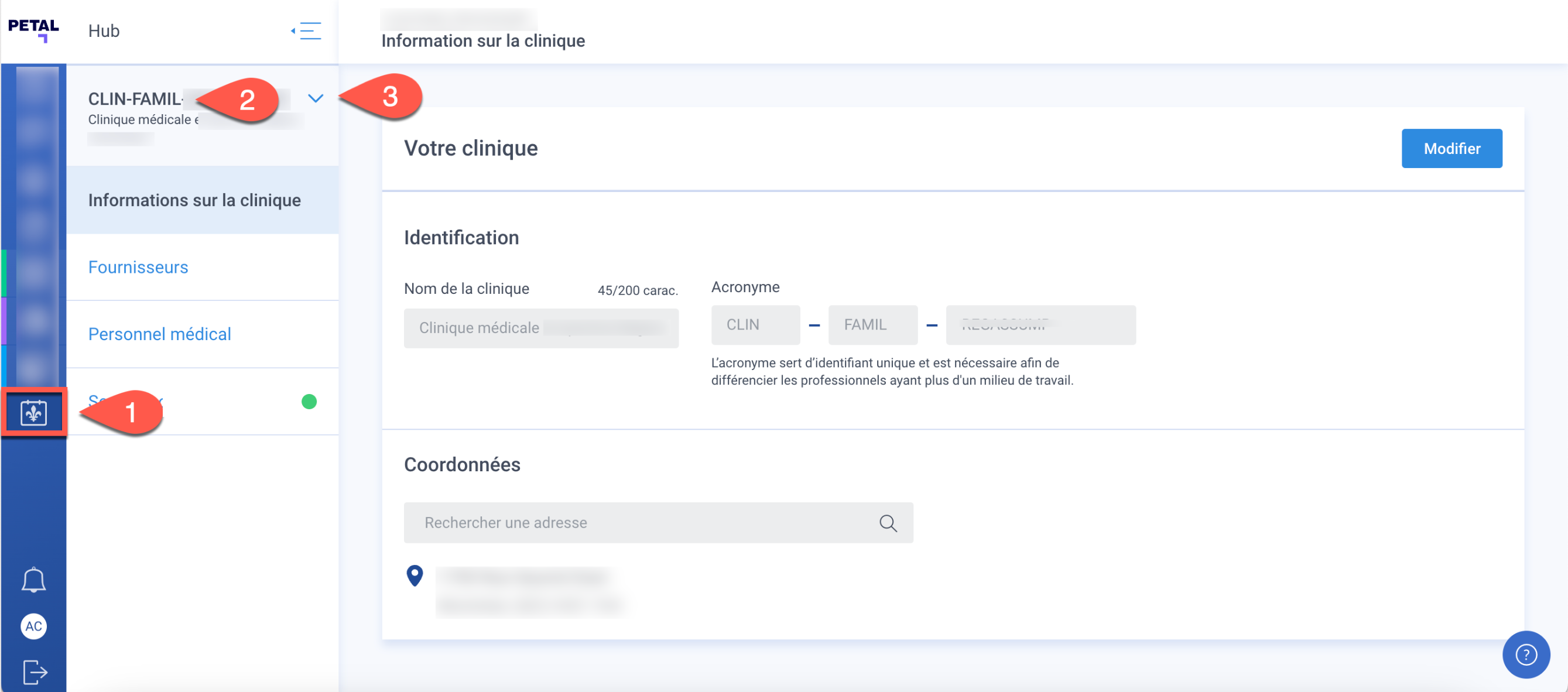Click the Modifier button
This screenshot has width=1568, height=692.
(1451, 148)
